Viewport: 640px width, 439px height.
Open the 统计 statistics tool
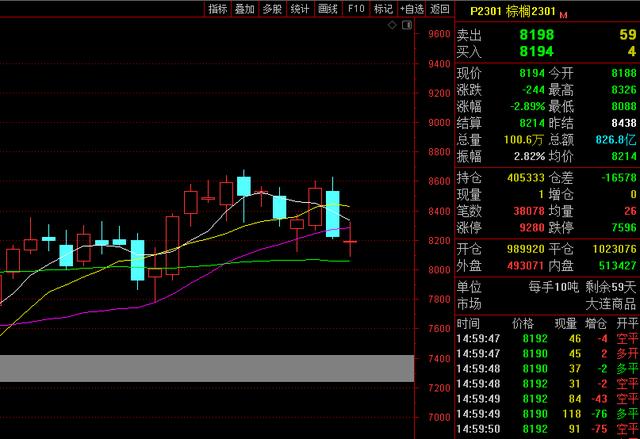[x=300, y=9]
